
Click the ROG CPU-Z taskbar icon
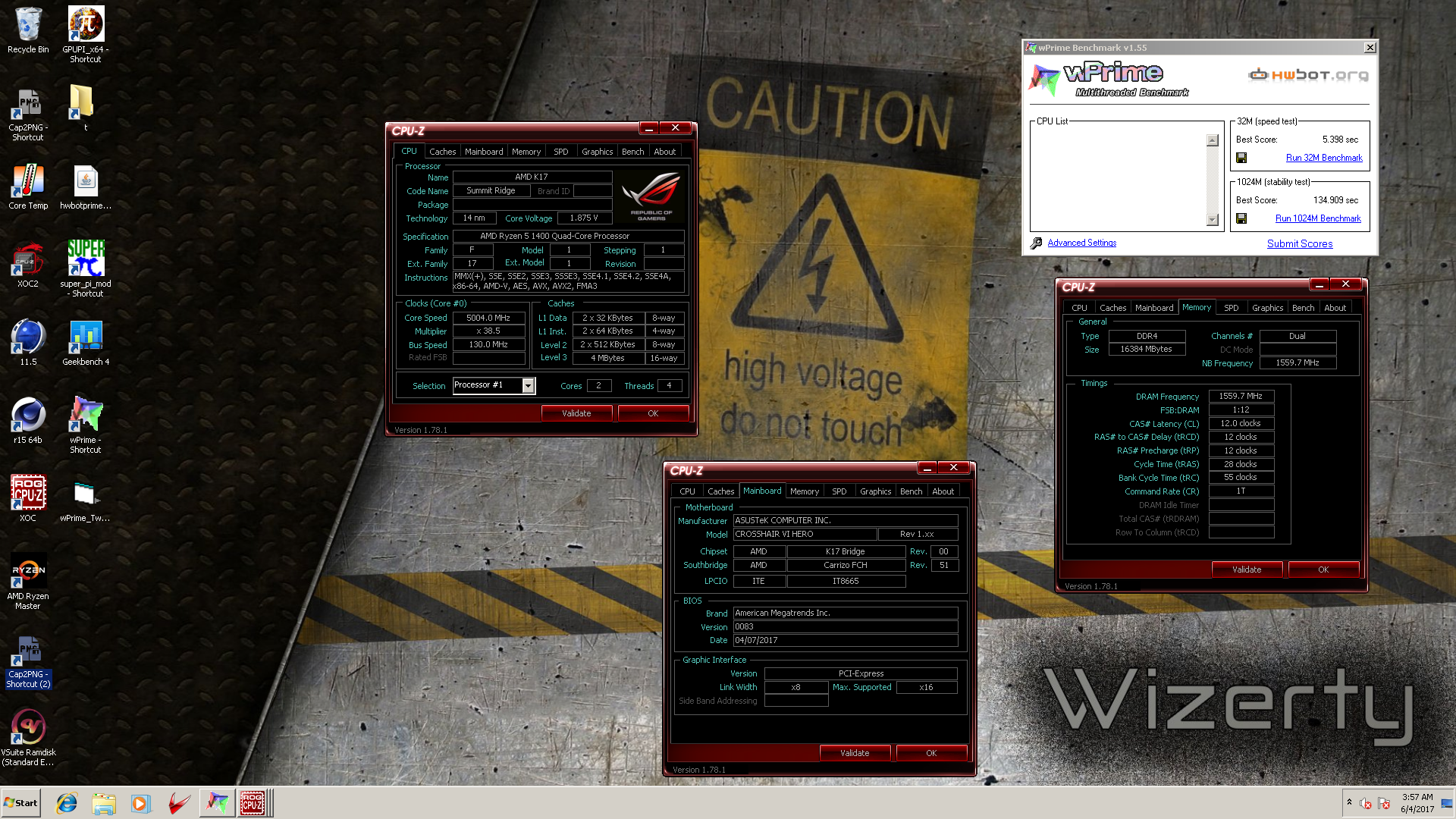pyautogui.click(x=253, y=803)
